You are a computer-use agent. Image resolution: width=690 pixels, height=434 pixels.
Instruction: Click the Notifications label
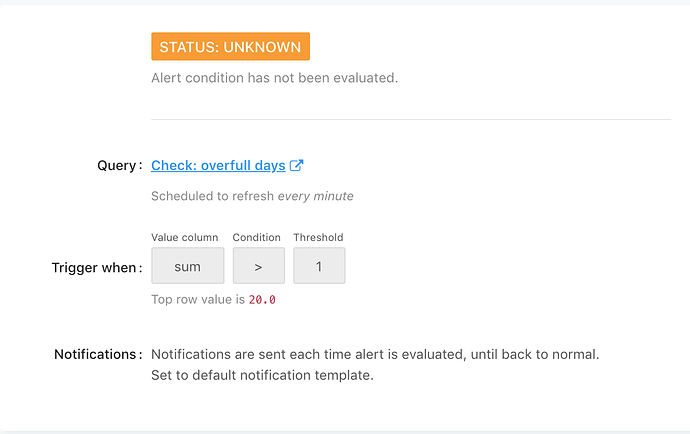98,354
